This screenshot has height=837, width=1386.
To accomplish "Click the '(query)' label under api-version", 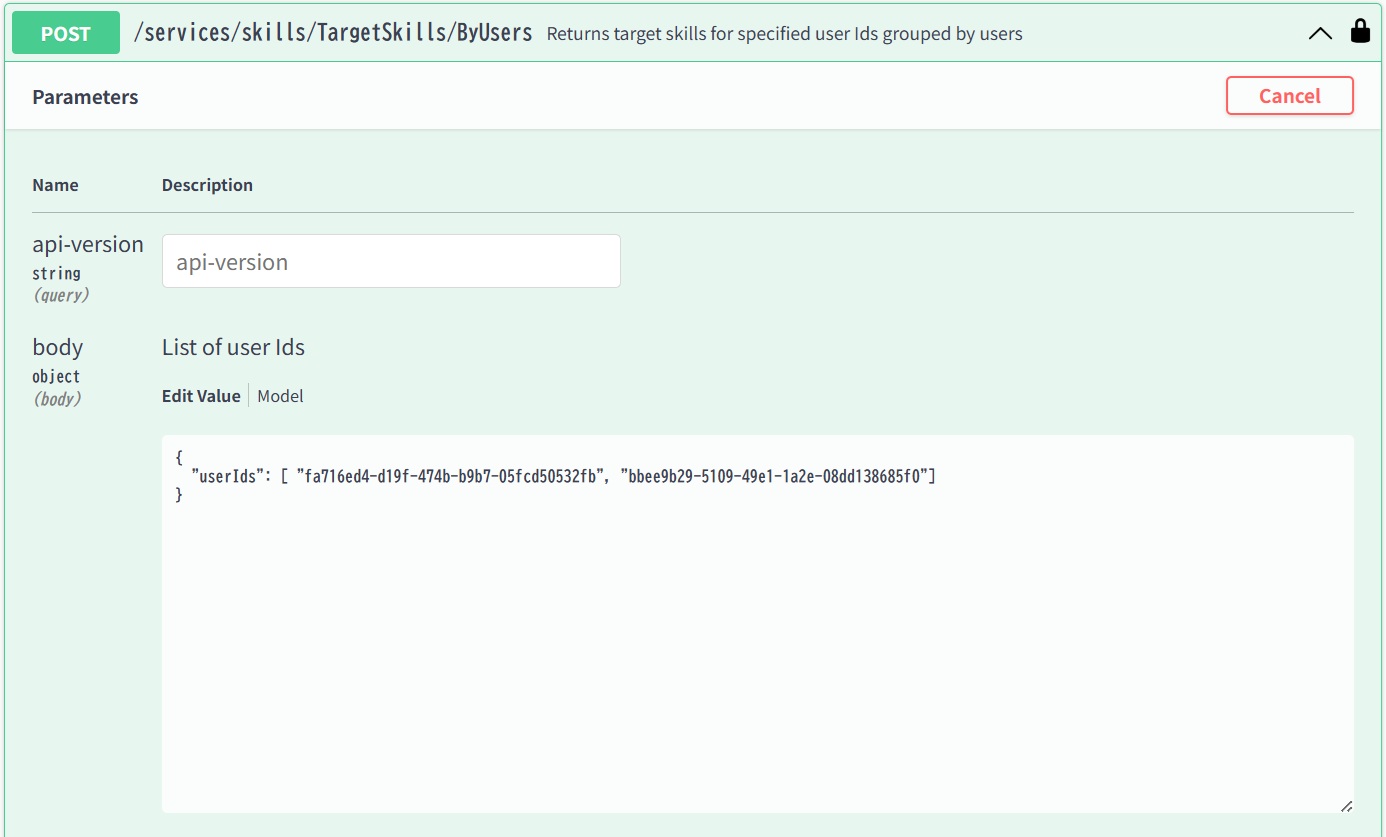I will 61,295.
